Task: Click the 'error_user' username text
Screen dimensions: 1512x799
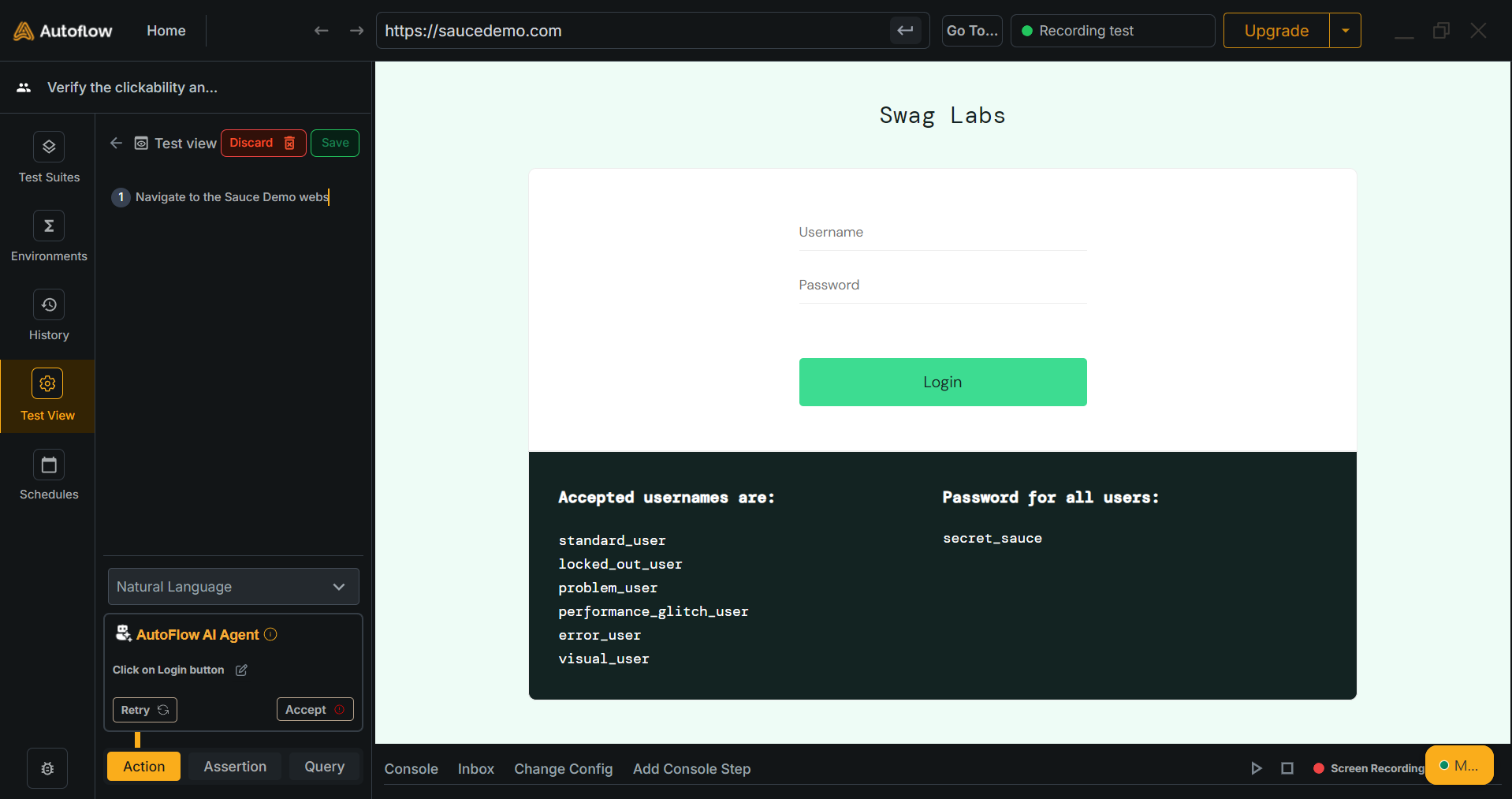Action: tap(600, 635)
